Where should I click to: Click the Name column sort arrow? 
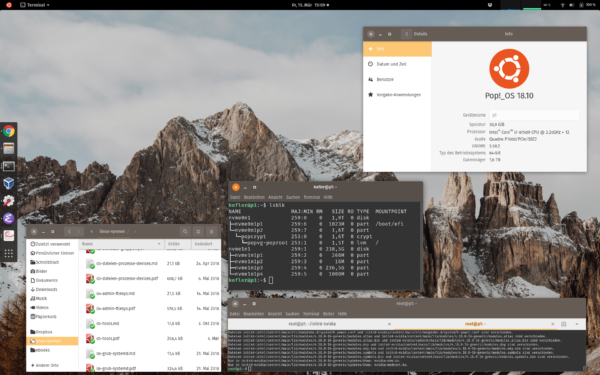pos(159,244)
